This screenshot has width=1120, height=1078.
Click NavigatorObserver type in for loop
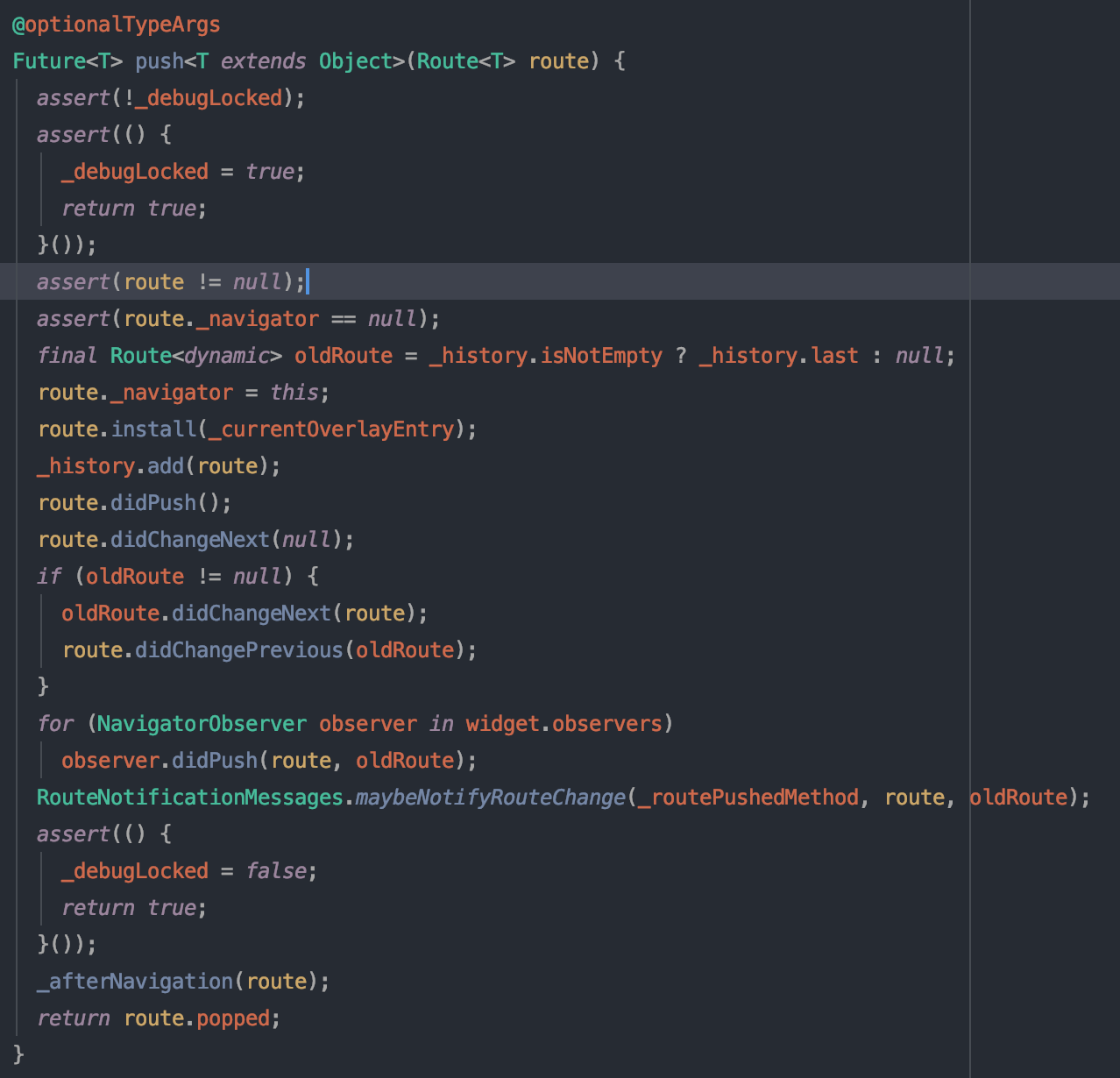coord(202,724)
